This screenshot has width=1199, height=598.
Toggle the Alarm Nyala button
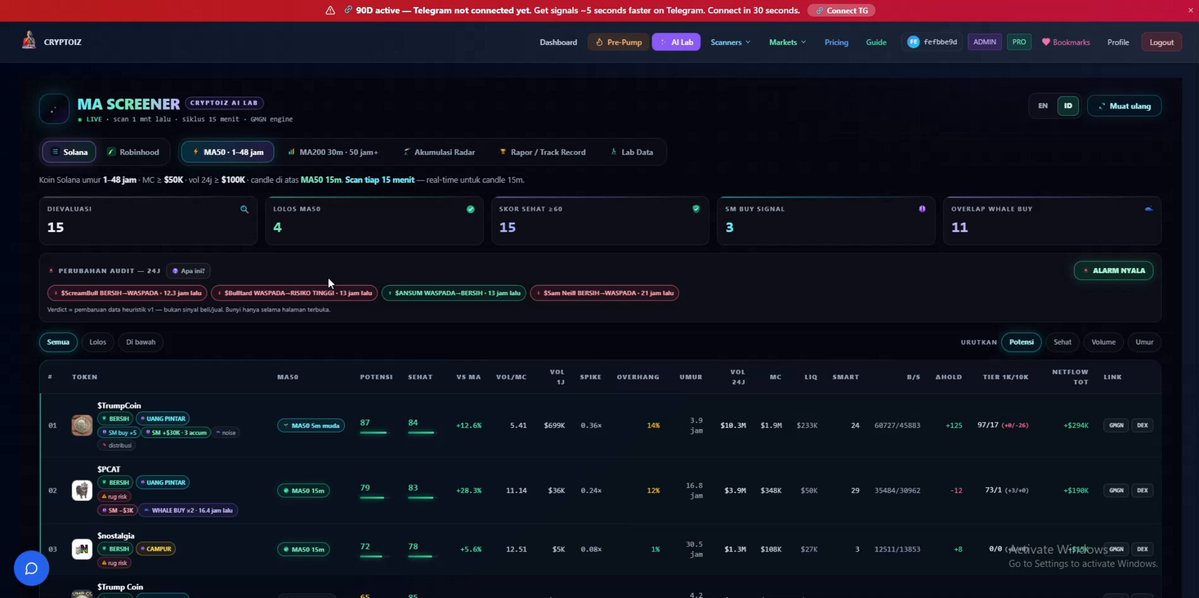(x=1114, y=271)
